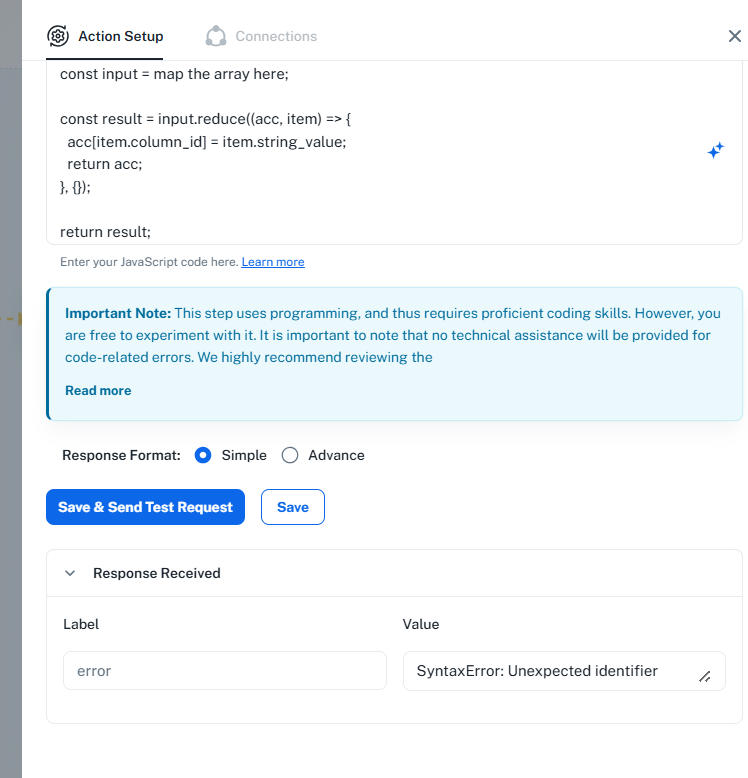Select the Advance response format
Screen dimensions: 748x778
[290, 455]
